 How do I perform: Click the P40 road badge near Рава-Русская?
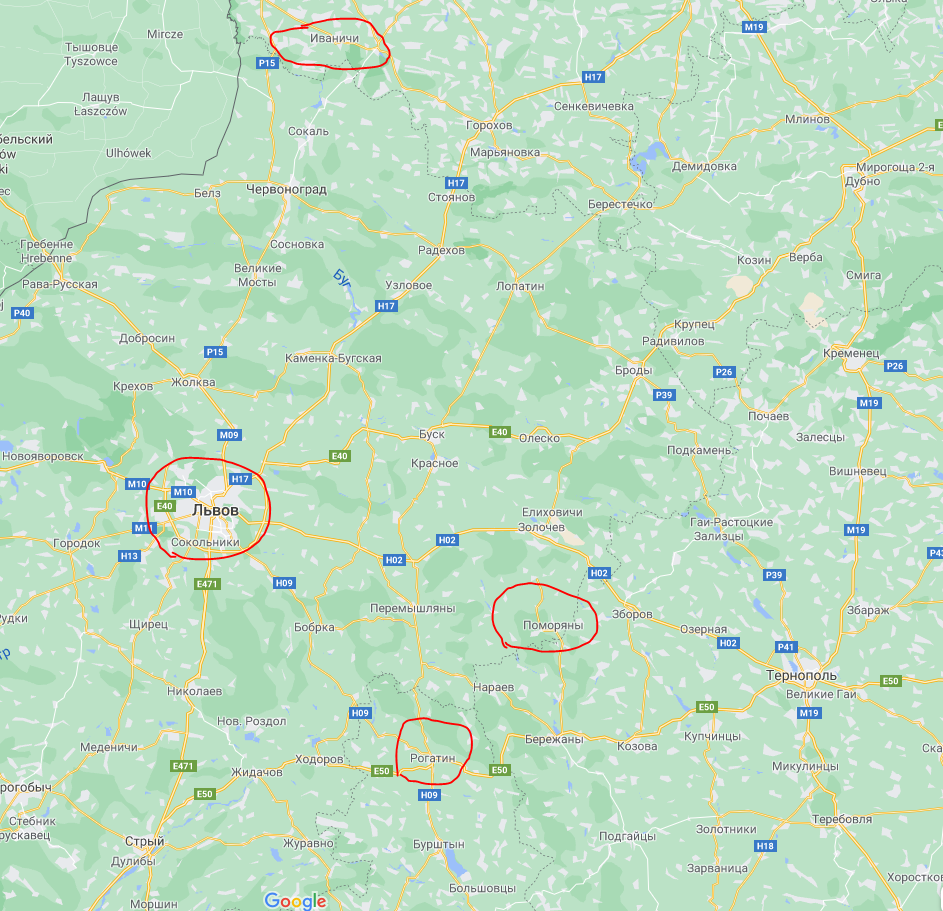pos(22,313)
